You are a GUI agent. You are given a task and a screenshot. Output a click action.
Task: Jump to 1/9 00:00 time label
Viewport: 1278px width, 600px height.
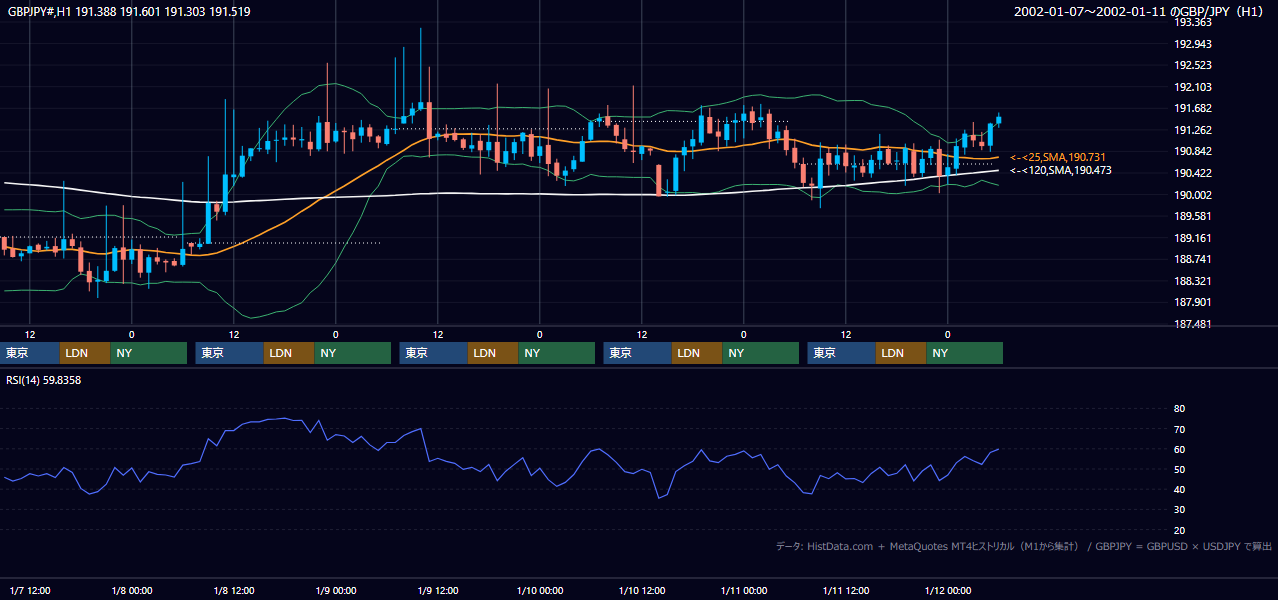(x=336, y=590)
